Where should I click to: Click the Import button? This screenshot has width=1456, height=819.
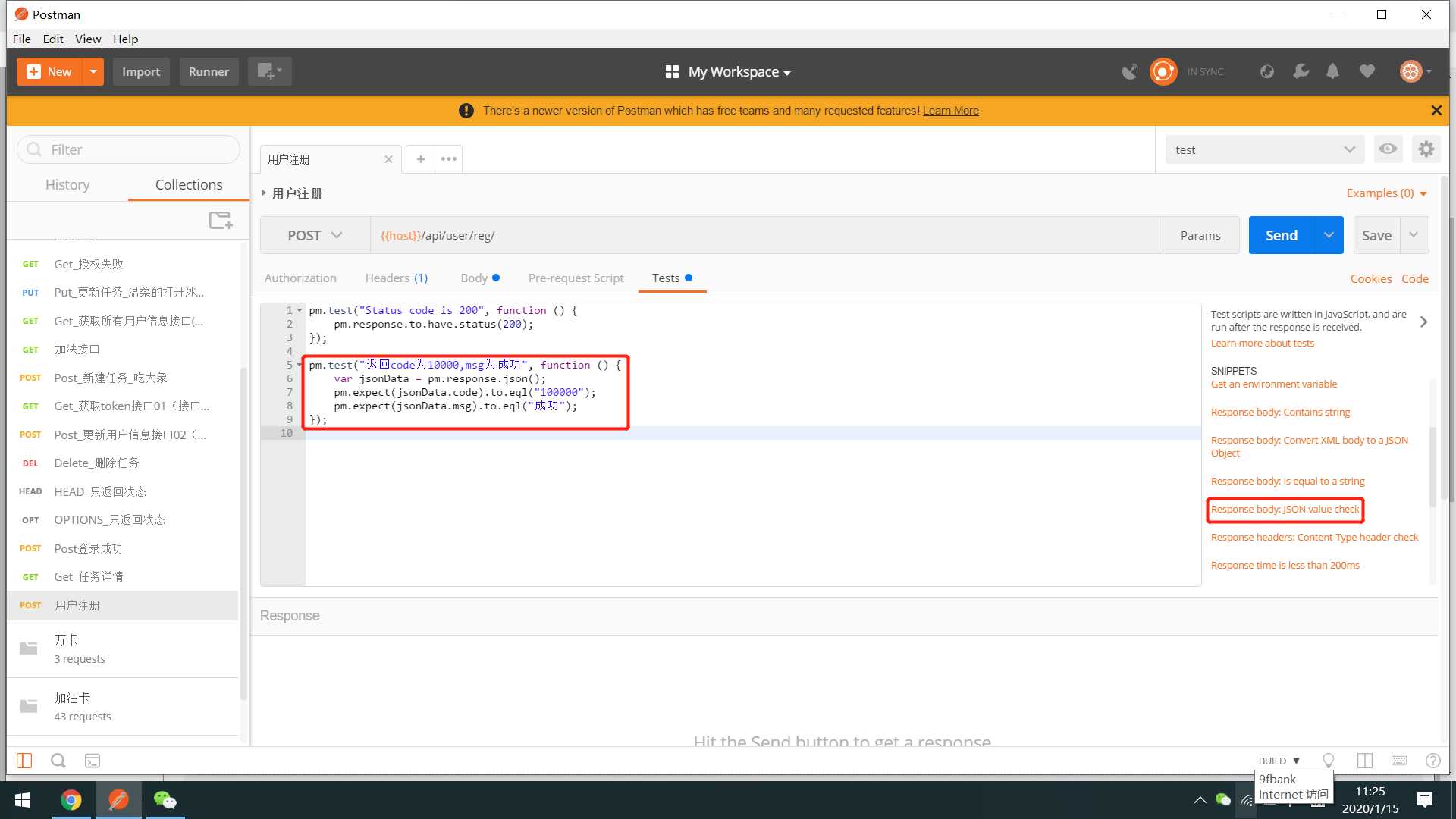[141, 71]
